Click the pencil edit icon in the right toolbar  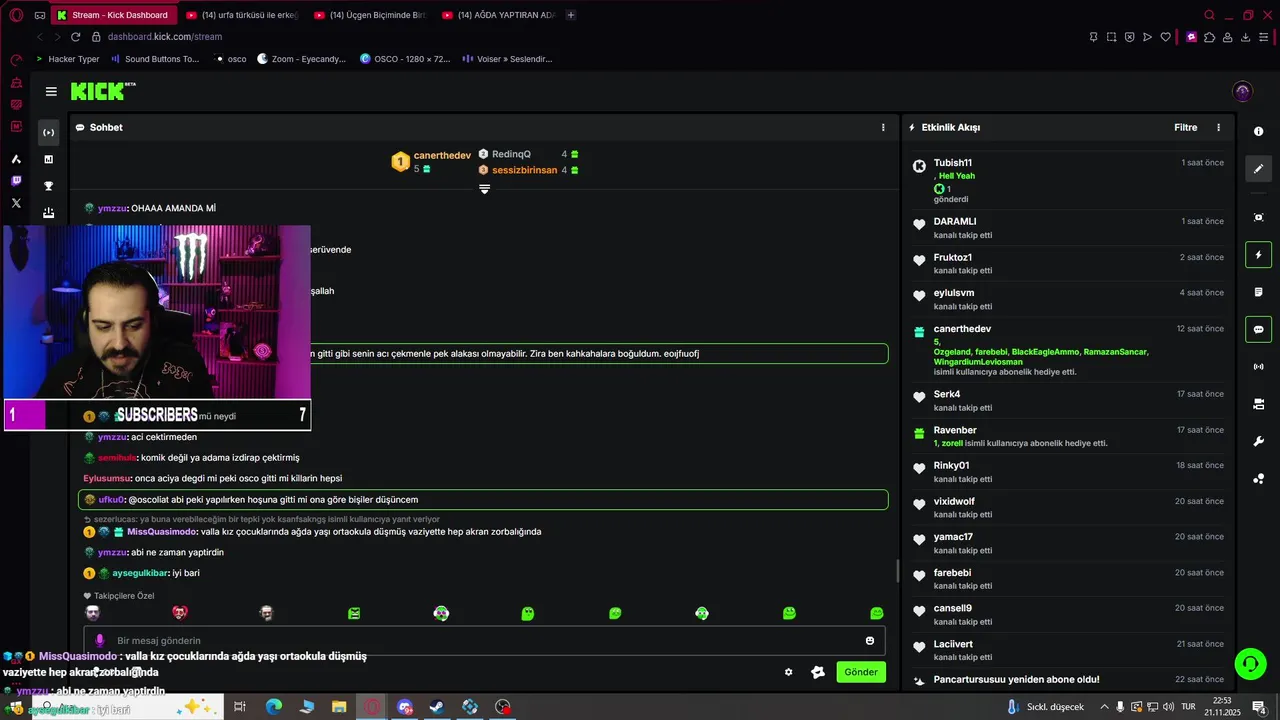[1258, 169]
